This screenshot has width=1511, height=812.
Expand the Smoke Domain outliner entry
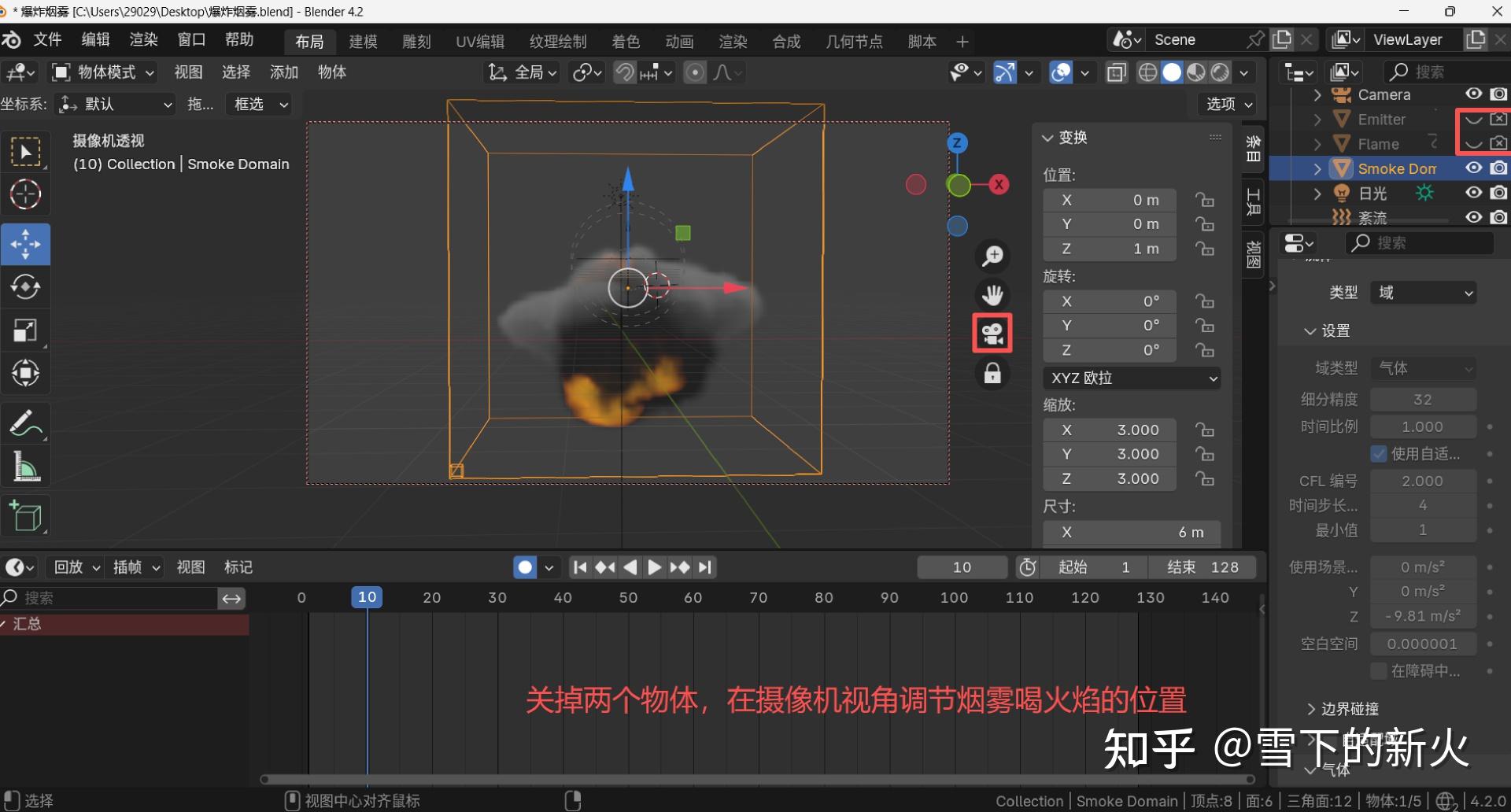pyautogui.click(x=1317, y=168)
